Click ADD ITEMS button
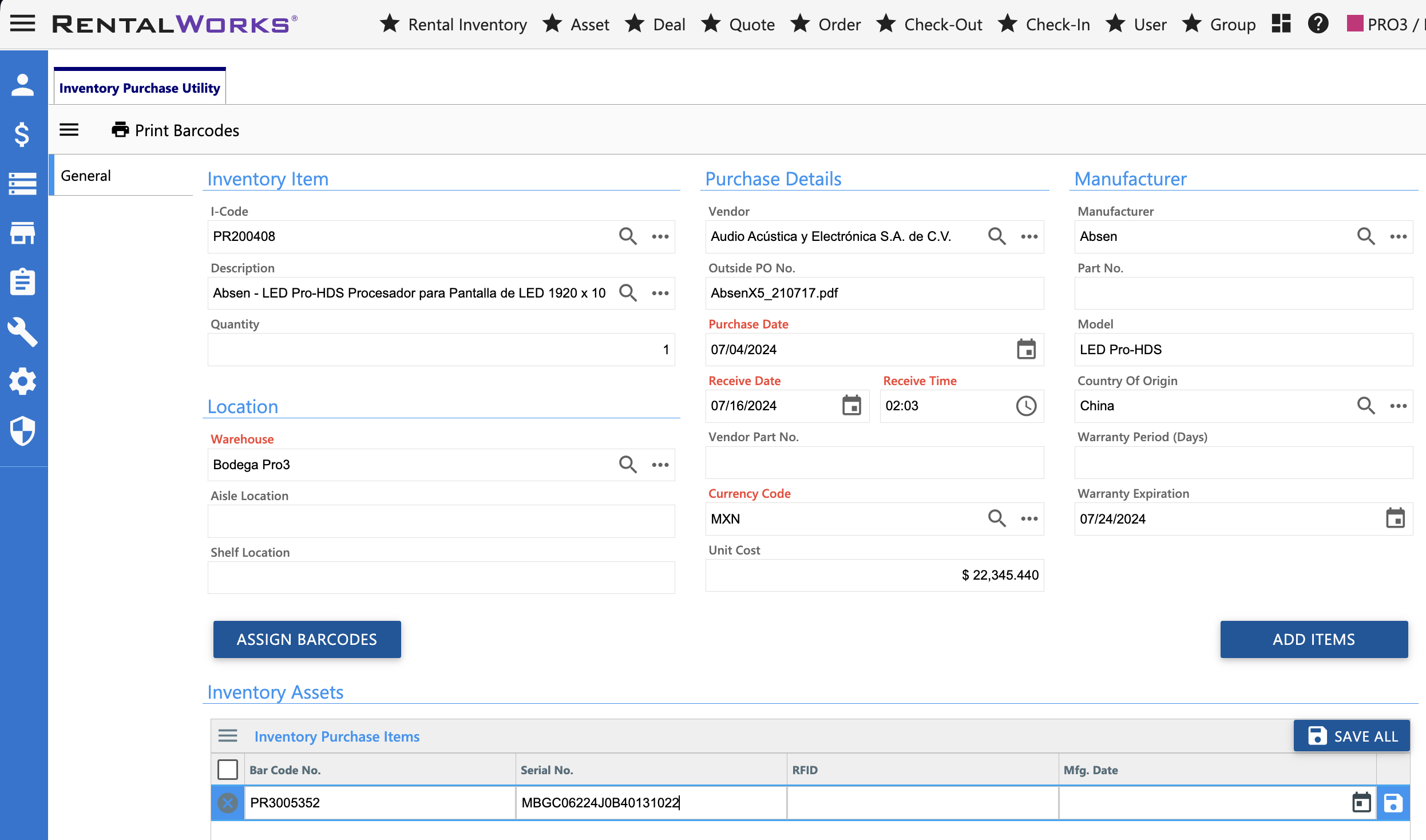The width and height of the screenshot is (1426, 840). (1314, 639)
